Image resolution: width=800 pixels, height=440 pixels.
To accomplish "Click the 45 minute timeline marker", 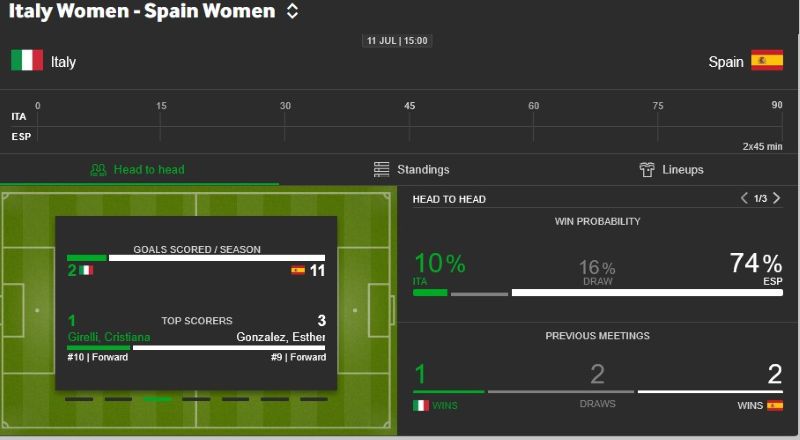I will click(409, 106).
